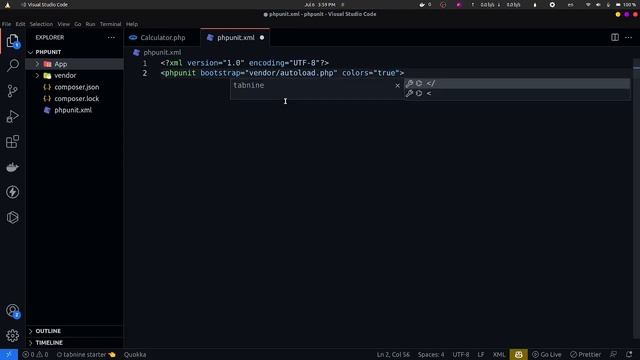This screenshot has height=360, width=640.
Task: Click the wrench icon on the '<' suggestion
Action: point(409,93)
